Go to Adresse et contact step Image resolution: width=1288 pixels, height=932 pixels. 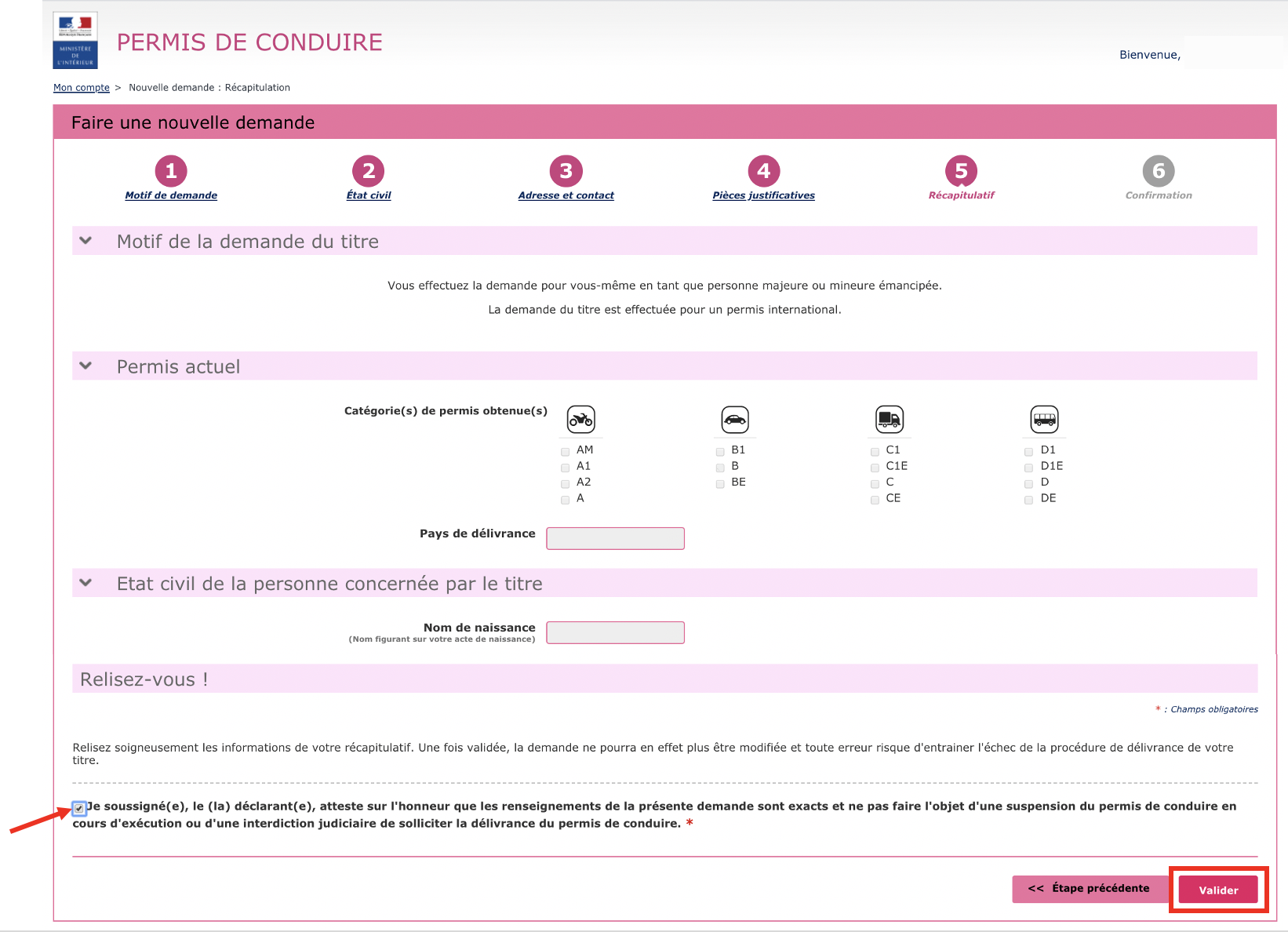(x=566, y=195)
